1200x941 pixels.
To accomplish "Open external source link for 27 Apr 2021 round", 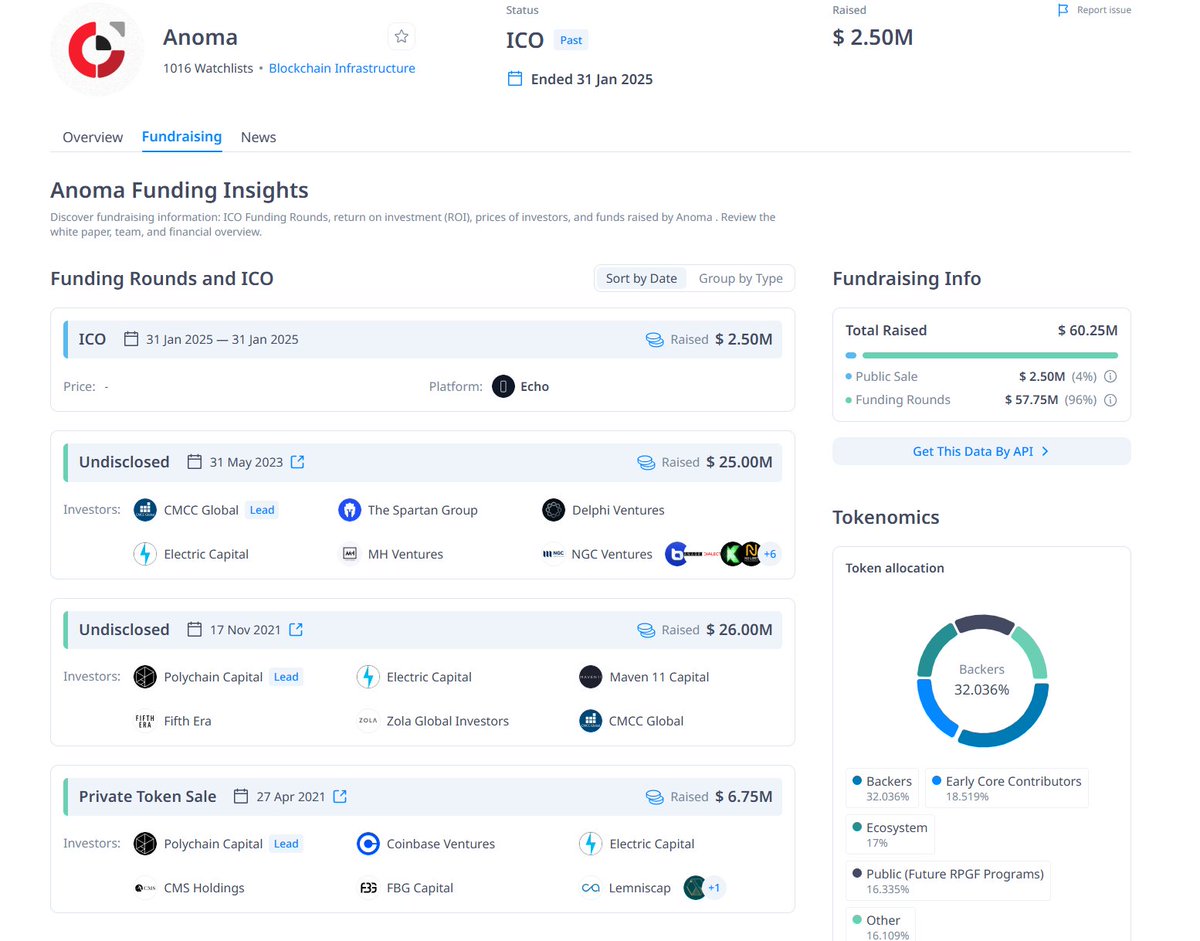I will [x=340, y=796].
